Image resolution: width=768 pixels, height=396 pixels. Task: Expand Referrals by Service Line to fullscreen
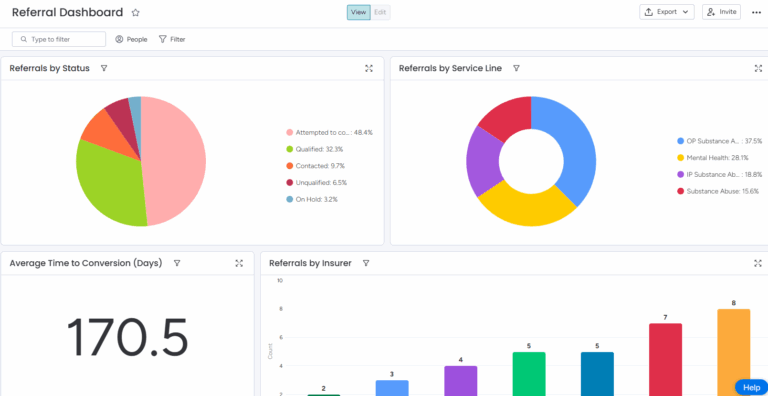(758, 68)
